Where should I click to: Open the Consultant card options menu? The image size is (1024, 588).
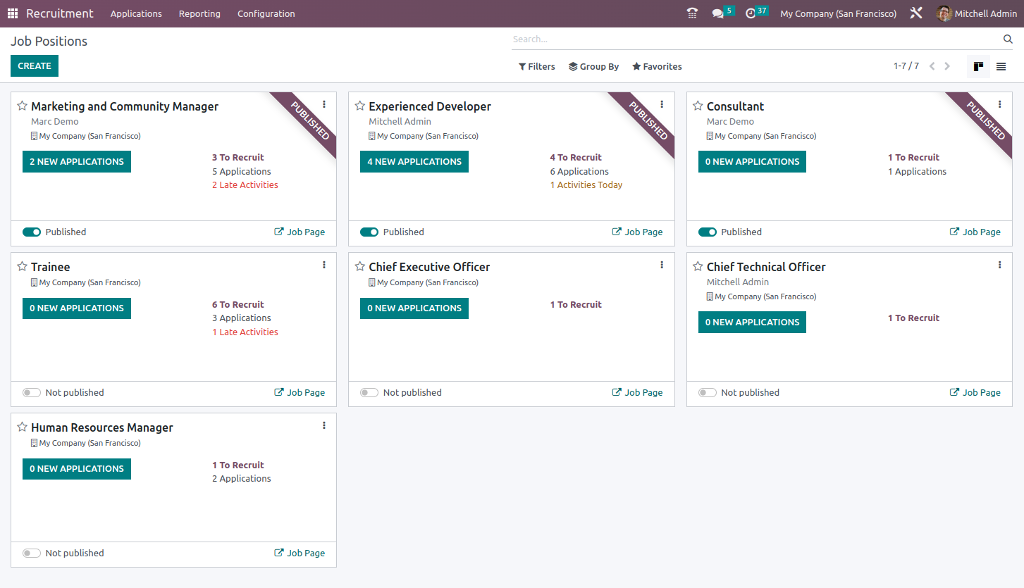(1000, 104)
